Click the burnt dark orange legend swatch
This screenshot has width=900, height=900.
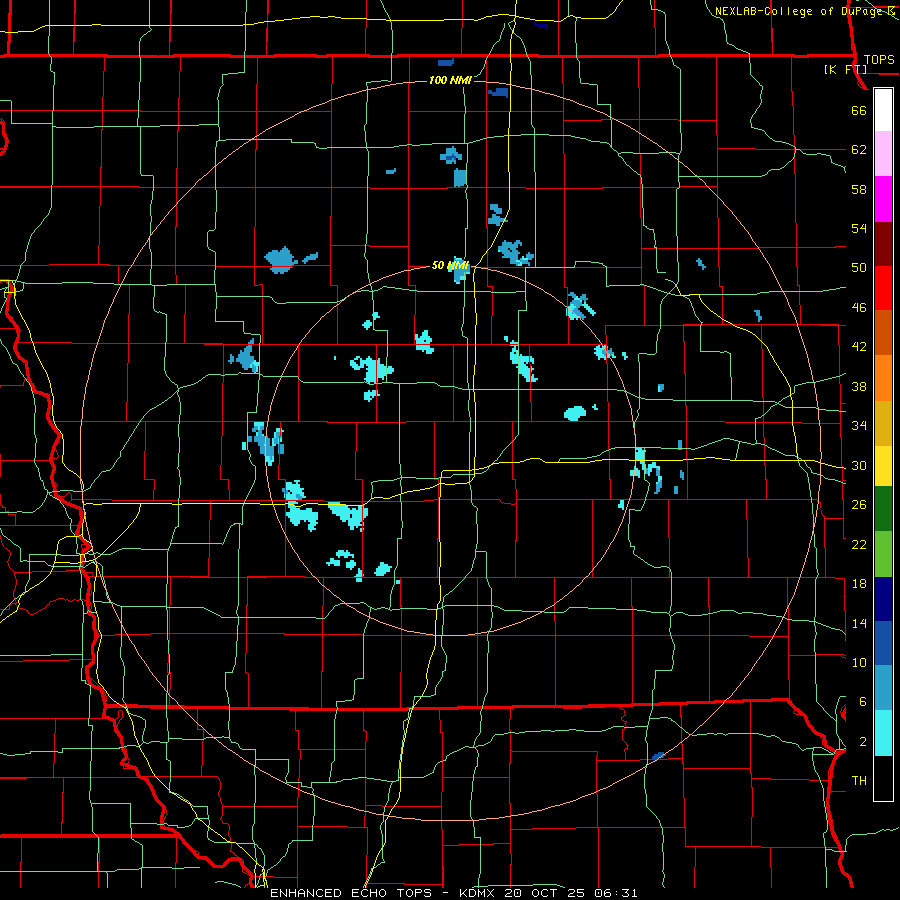coord(883,332)
